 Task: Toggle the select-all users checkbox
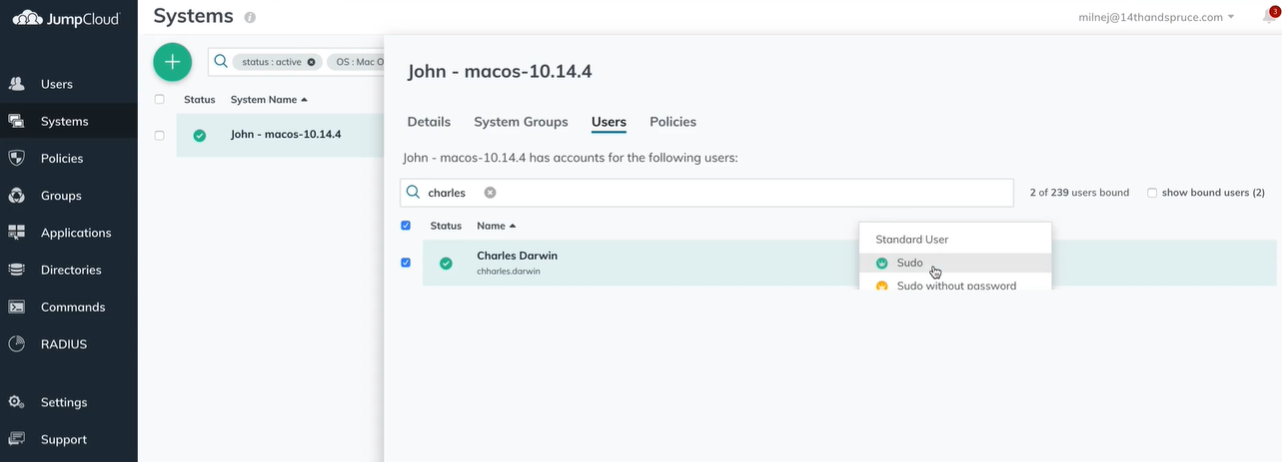[x=405, y=226]
